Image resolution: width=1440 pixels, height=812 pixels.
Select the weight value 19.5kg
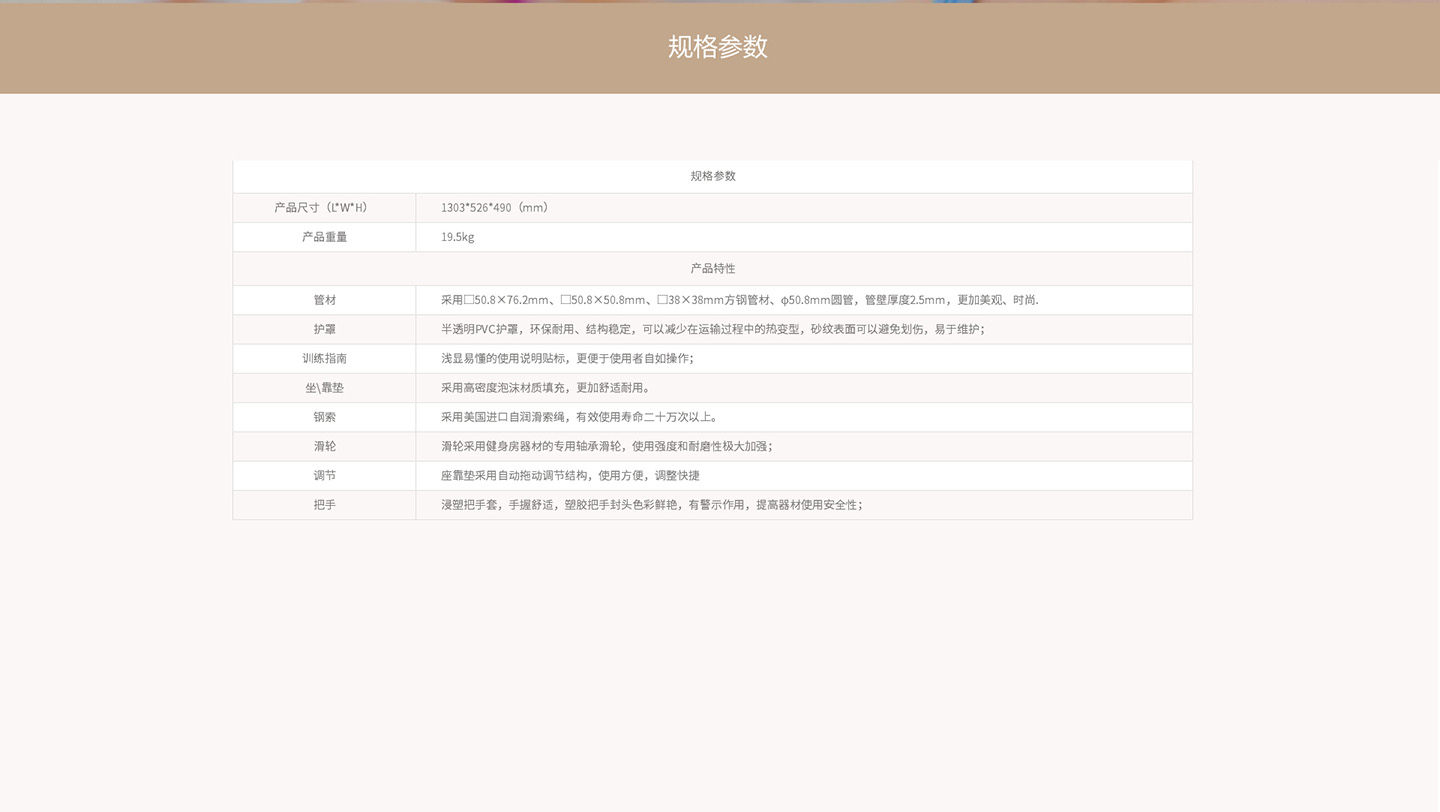457,237
